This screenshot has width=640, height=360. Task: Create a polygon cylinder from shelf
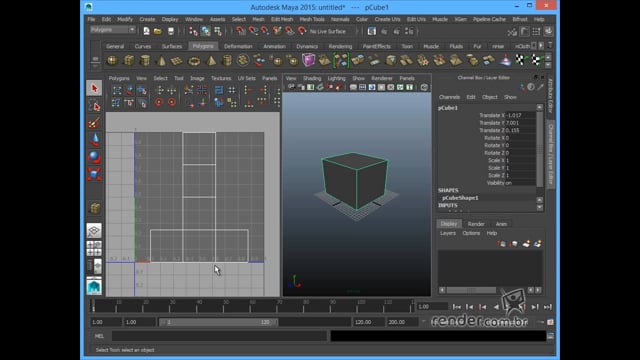[x=145, y=61]
